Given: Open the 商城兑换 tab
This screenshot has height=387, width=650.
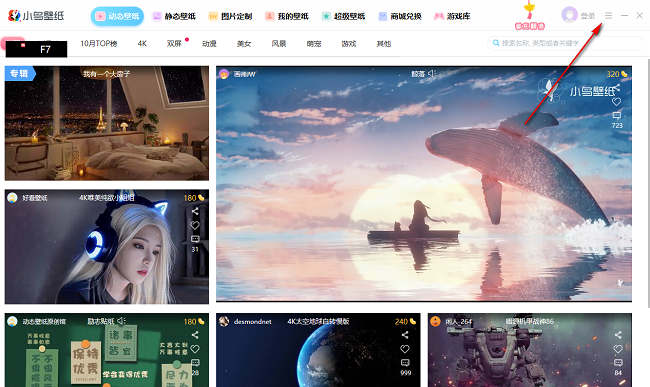Looking at the screenshot, I should click(x=400, y=16).
